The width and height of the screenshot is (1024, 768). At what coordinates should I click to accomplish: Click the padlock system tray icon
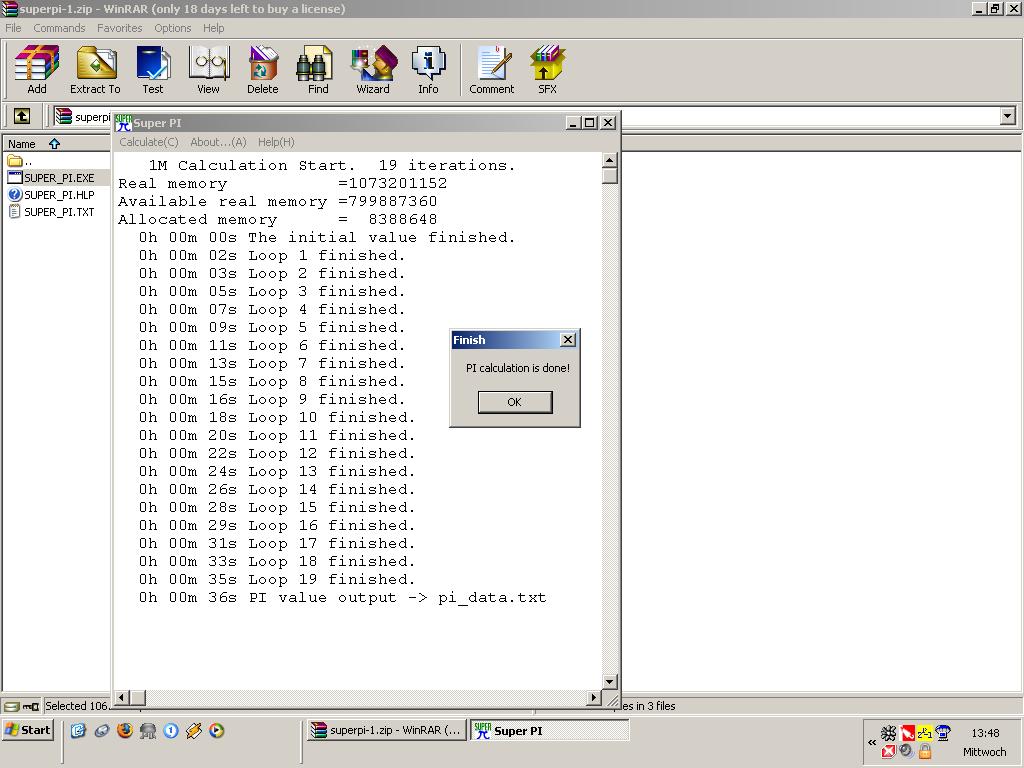(x=925, y=751)
